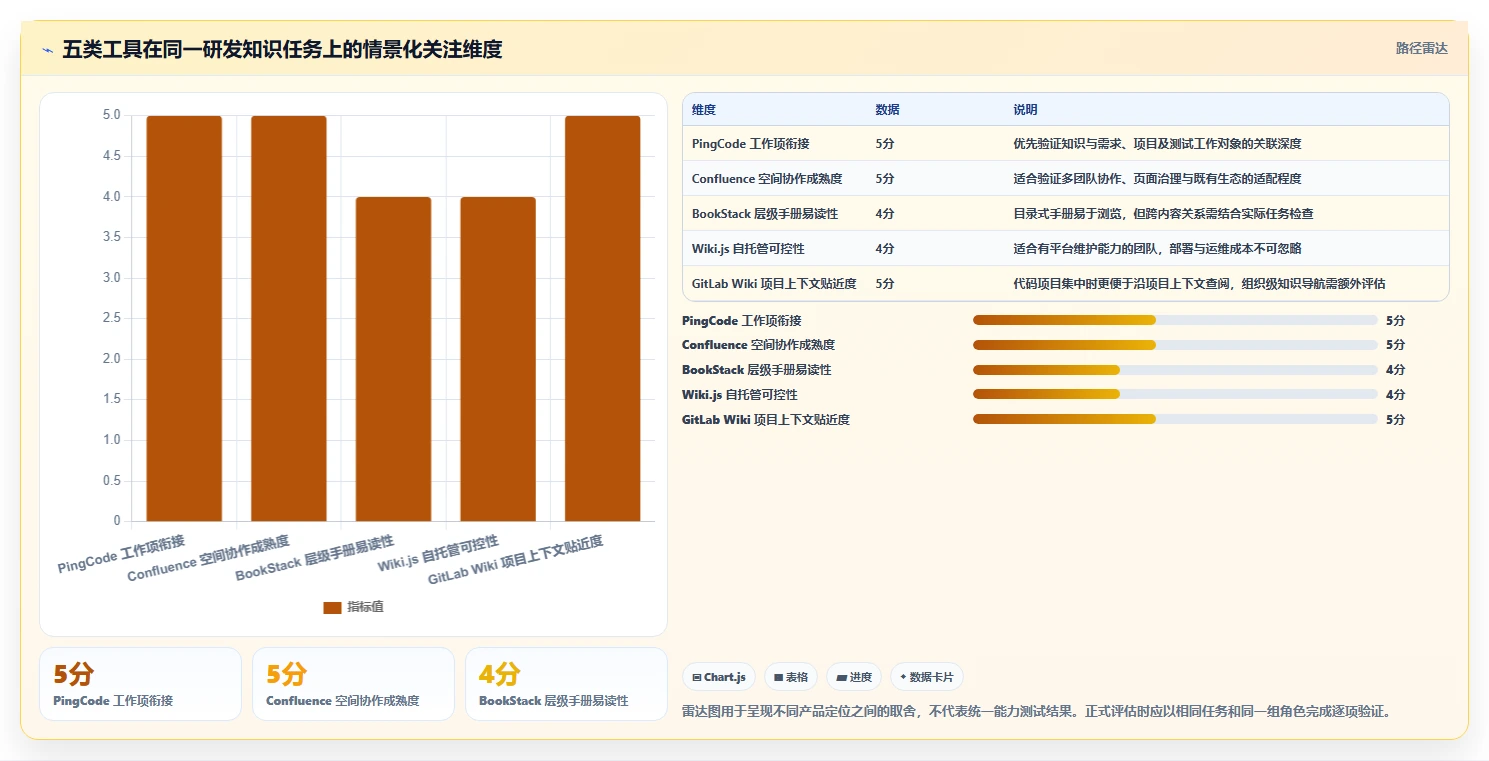This screenshot has height=761, width=1489.
Task: Select the 表格 chip
Action: click(x=791, y=677)
